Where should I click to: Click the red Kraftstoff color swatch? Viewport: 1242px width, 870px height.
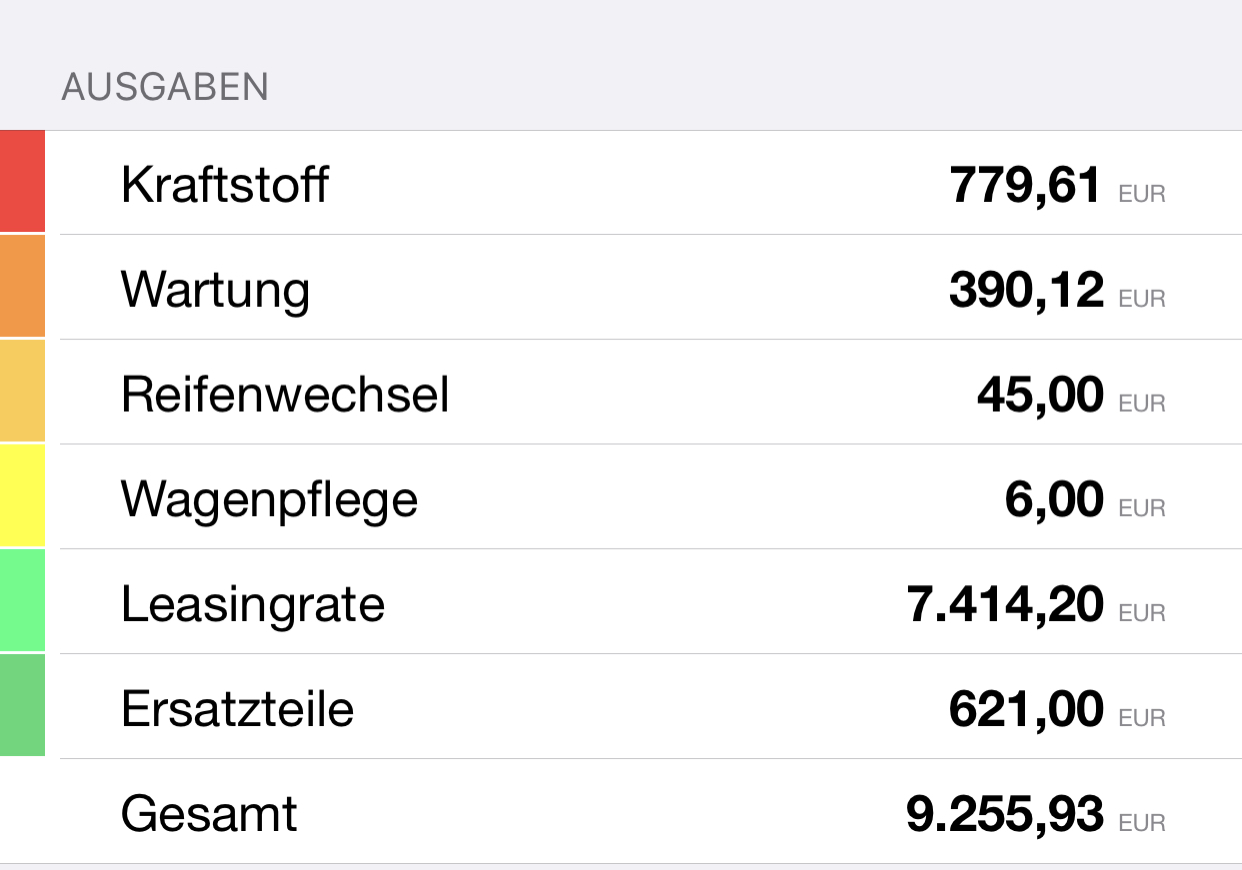pyautogui.click(x=22, y=182)
